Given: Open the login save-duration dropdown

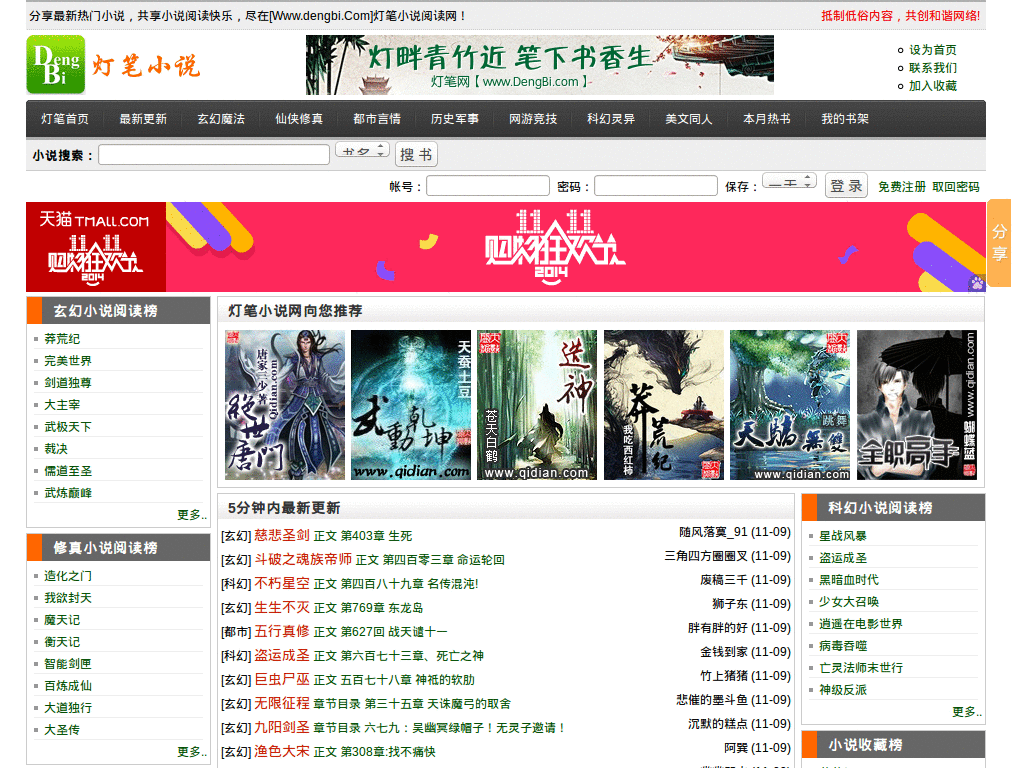Looking at the screenshot, I should click(x=790, y=182).
